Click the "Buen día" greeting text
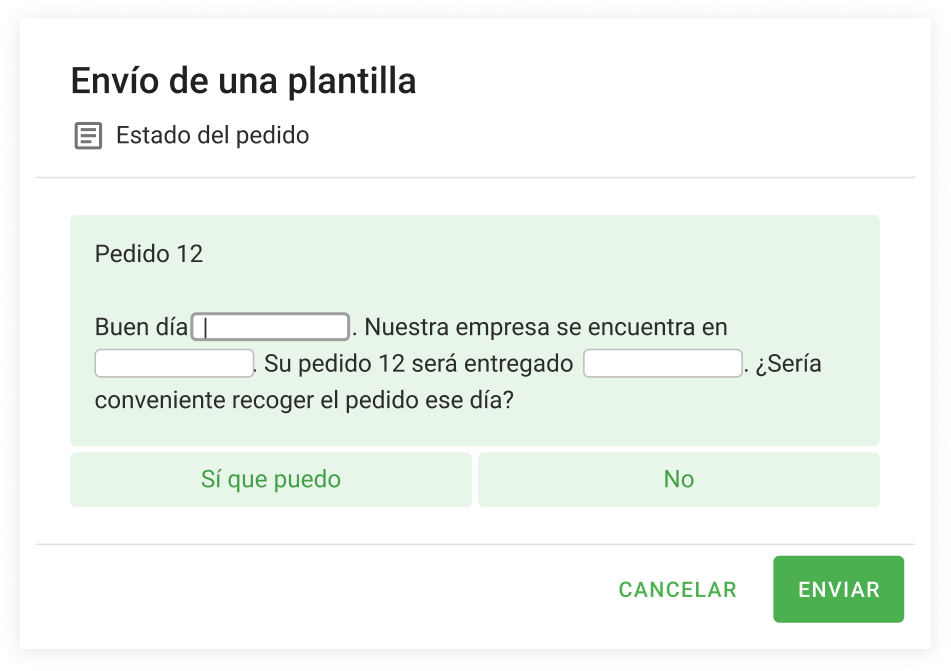The height and width of the screenshot is (671, 951). (141, 328)
